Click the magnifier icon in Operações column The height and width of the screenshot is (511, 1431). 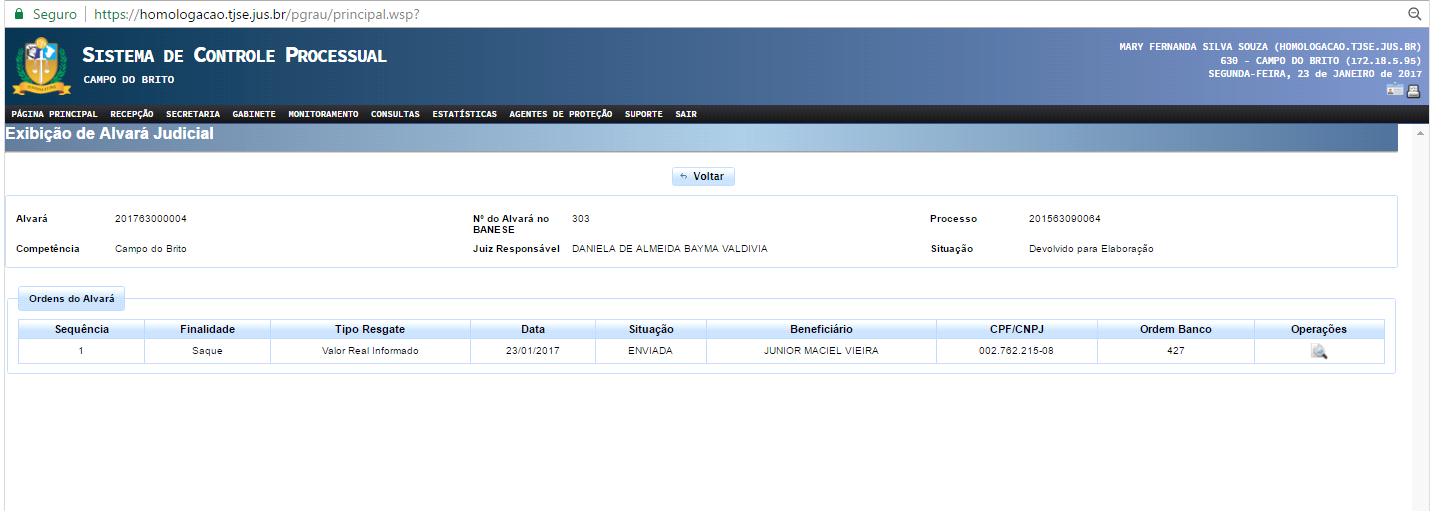[x=1319, y=351]
